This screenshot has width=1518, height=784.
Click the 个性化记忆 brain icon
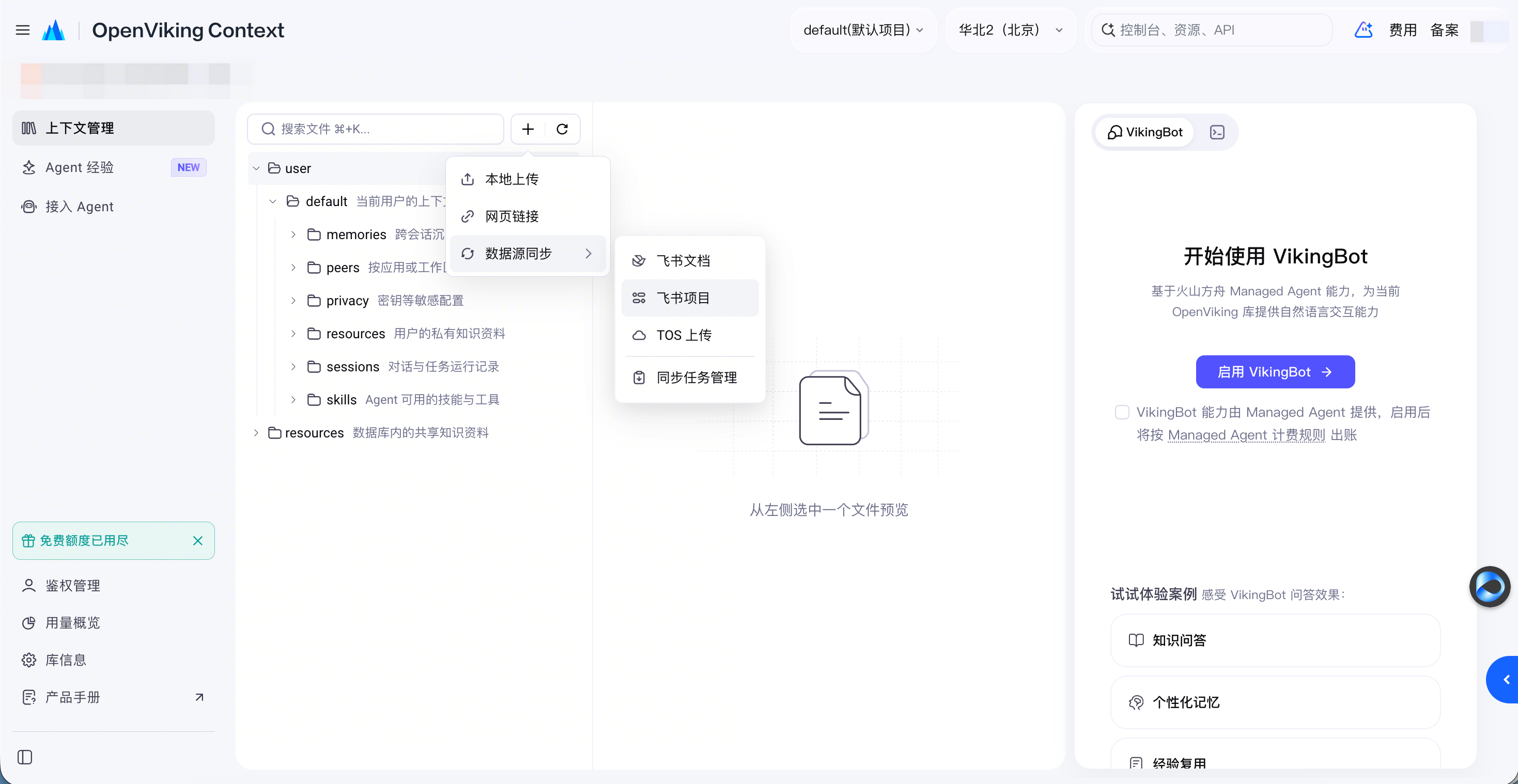tap(1136, 702)
